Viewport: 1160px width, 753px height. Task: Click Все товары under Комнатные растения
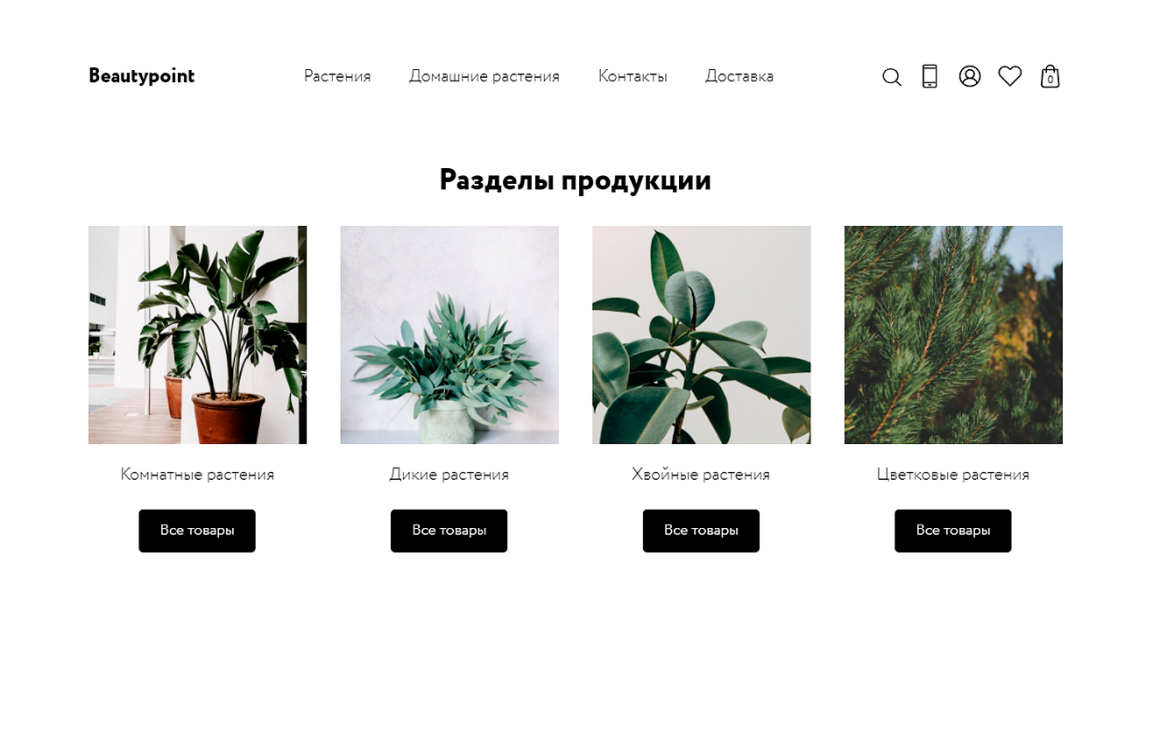pyautogui.click(x=197, y=530)
